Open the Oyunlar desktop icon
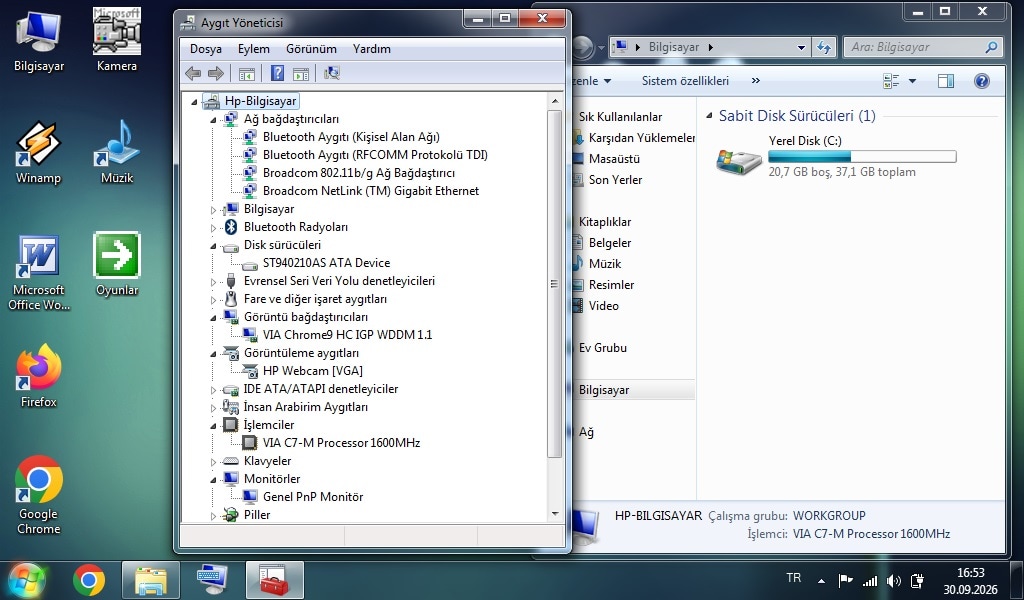The width and height of the screenshot is (1024, 600). click(117, 264)
